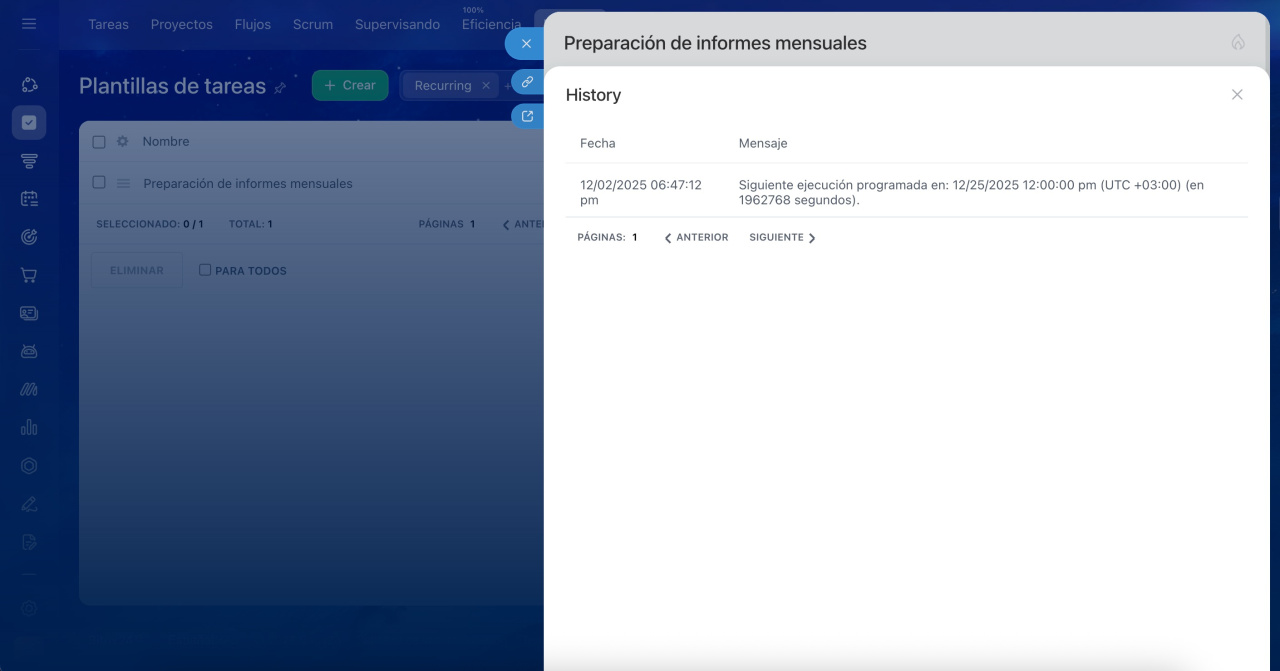1280x671 pixels.
Task: Toggle the select-all checkbox in header row
Action: click(99, 142)
